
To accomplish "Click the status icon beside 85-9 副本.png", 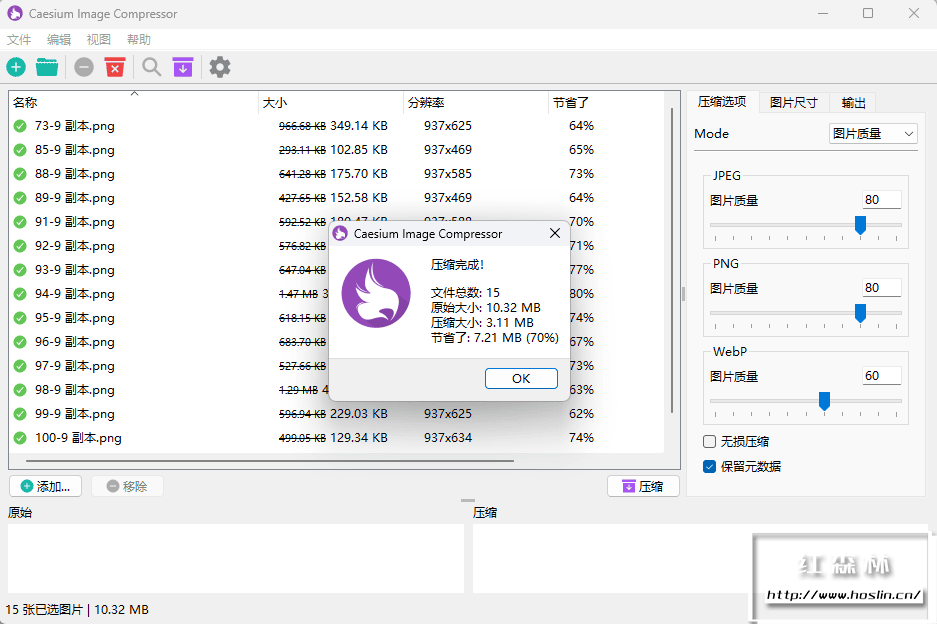I will click(x=20, y=150).
